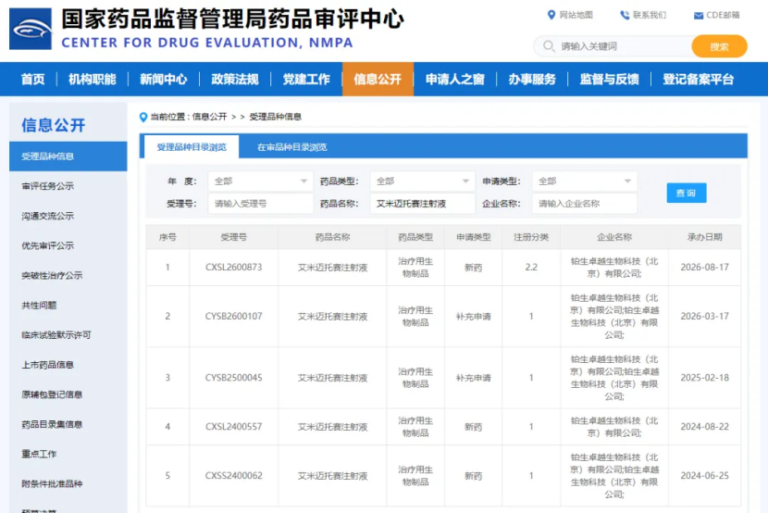The height and width of the screenshot is (513, 768).
Task: Open 申请人之窗 navigation item
Action: point(455,79)
